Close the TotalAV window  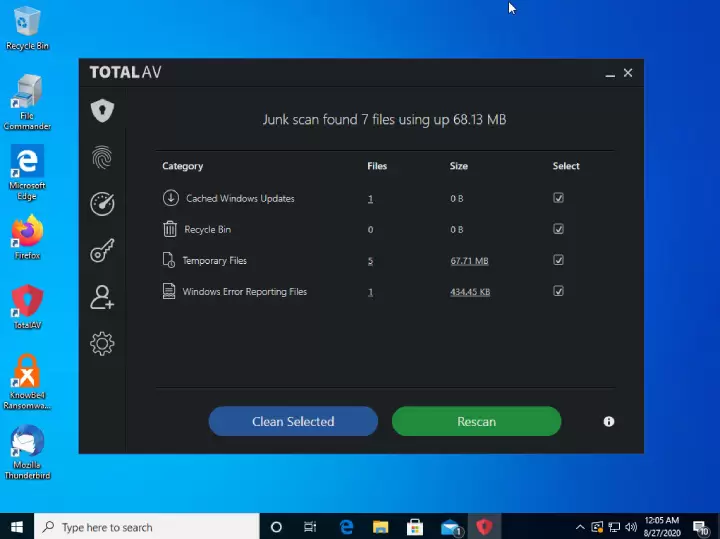click(628, 73)
